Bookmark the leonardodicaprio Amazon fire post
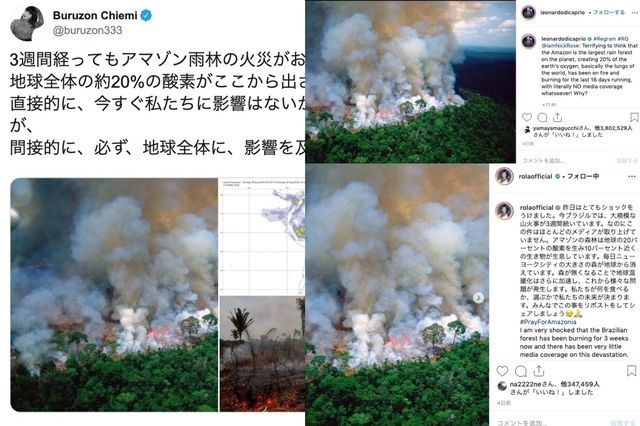 tap(634, 118)
